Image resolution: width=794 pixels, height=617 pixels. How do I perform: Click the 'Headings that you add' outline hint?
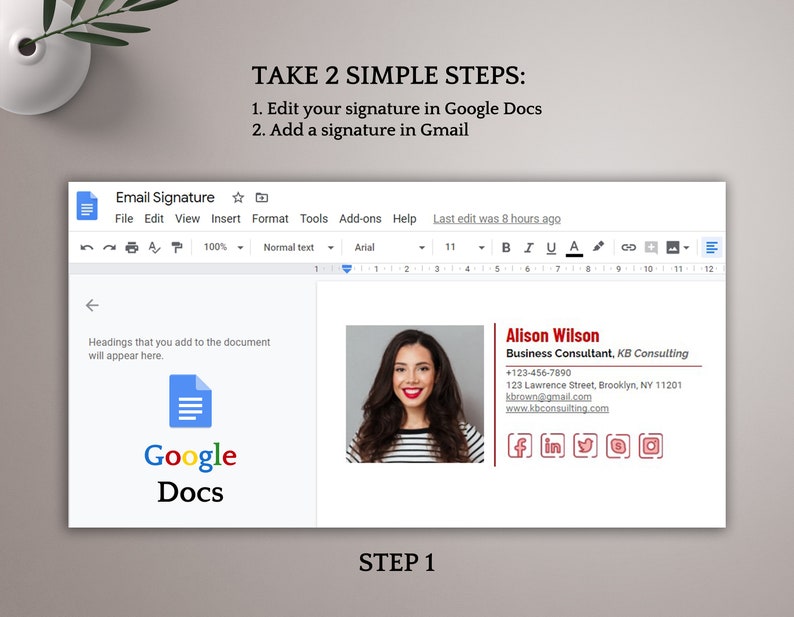coord(179,349)
